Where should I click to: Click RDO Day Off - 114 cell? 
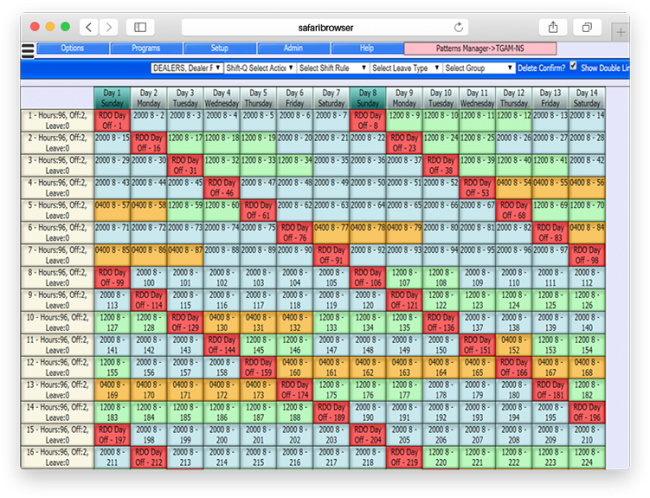pos(149,300)
